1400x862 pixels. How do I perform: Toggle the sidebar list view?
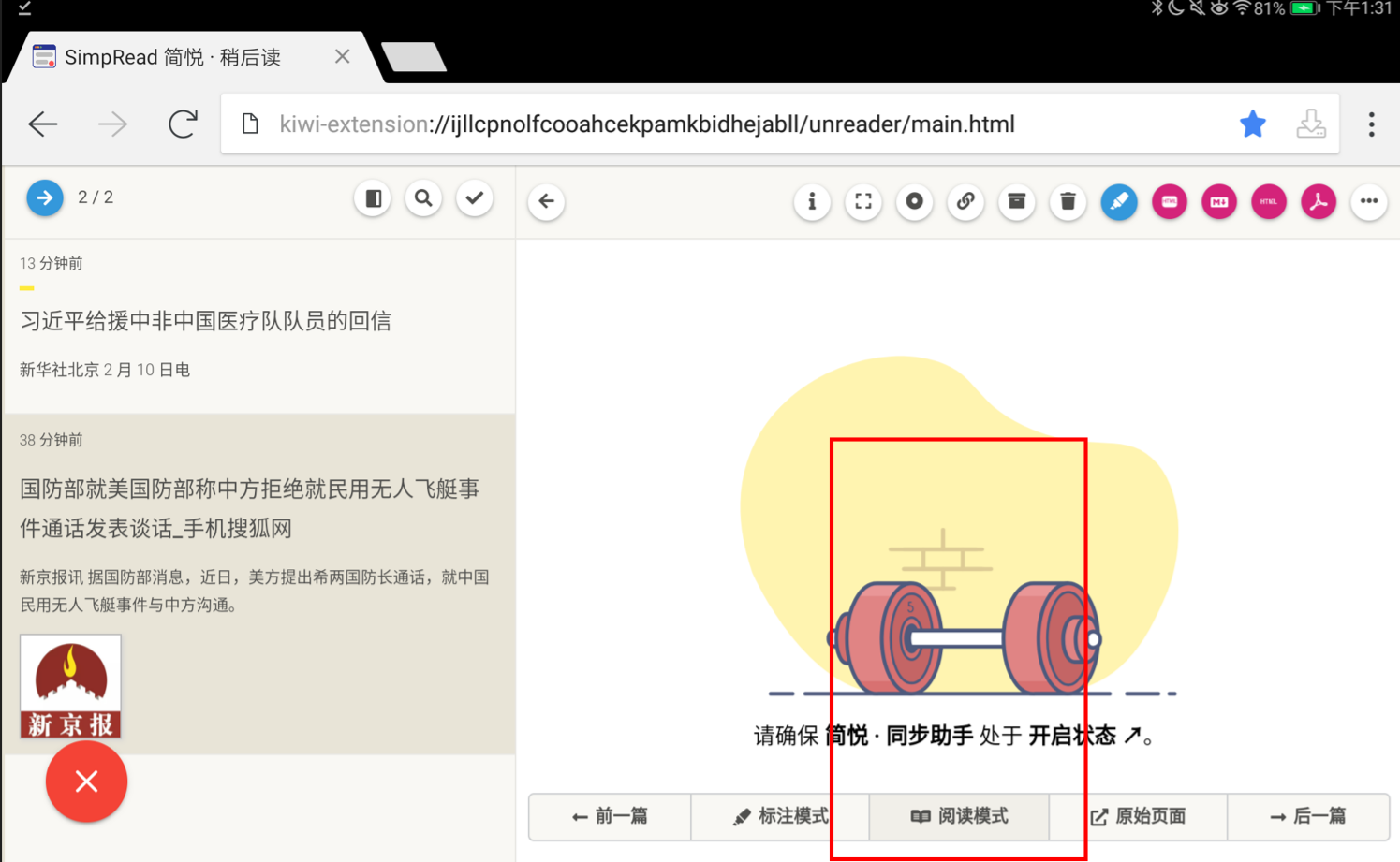[x=372, y=197]
